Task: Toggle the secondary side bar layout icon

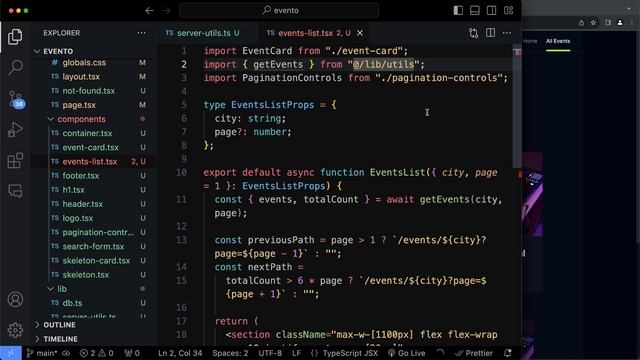Action: click(491, 11)
